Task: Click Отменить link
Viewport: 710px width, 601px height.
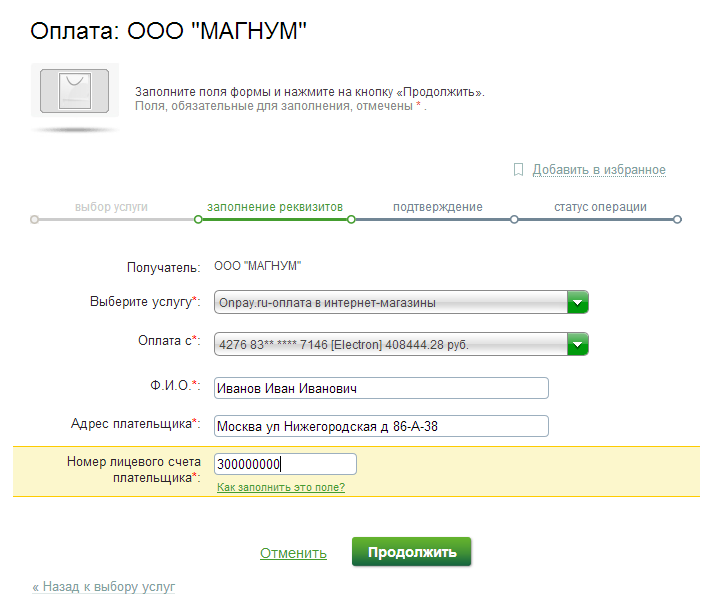Action: pos(293,553)
